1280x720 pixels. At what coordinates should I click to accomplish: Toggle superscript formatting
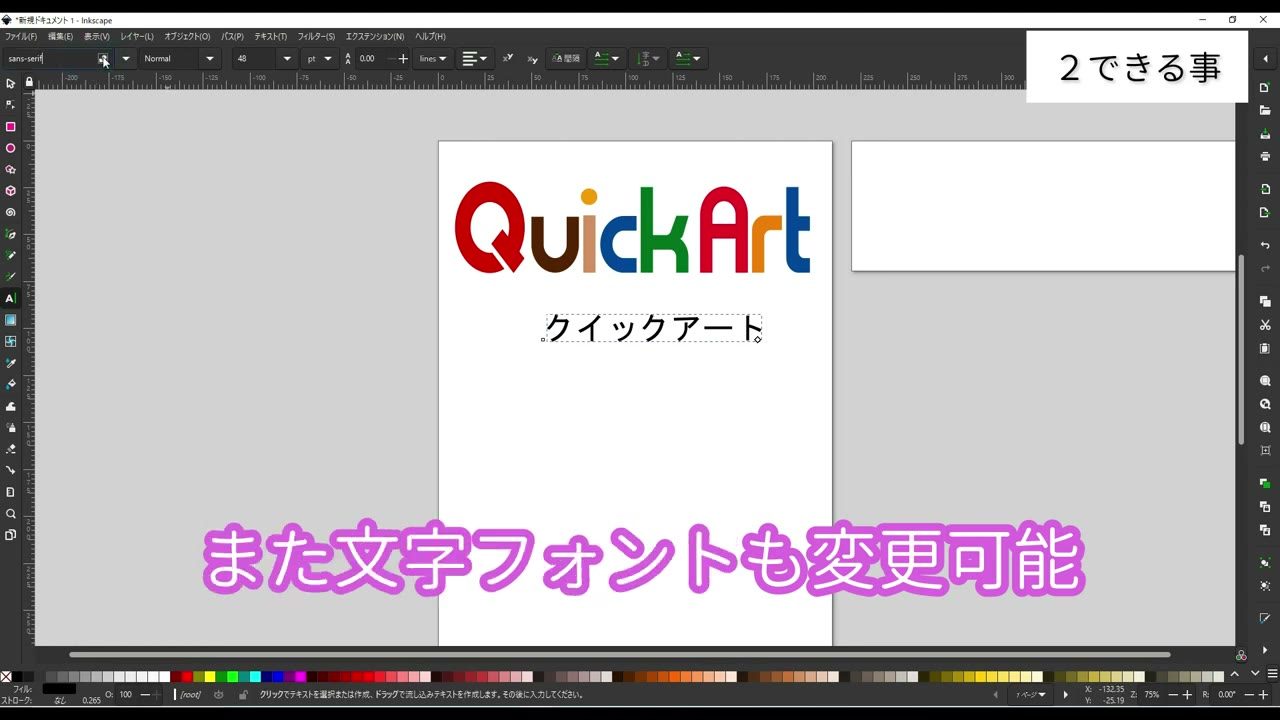pos(508,58)
